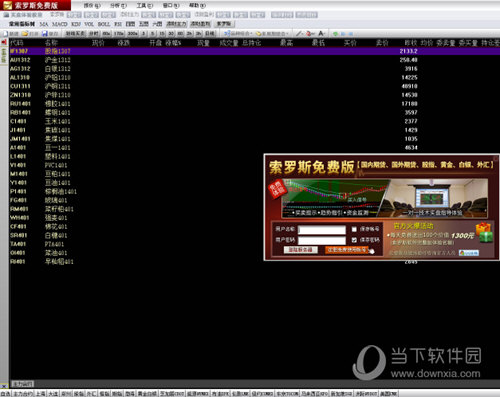Expand the pencil tool dropdown arrow
Screen dimensions: 500x397
(x=303, y=34)
